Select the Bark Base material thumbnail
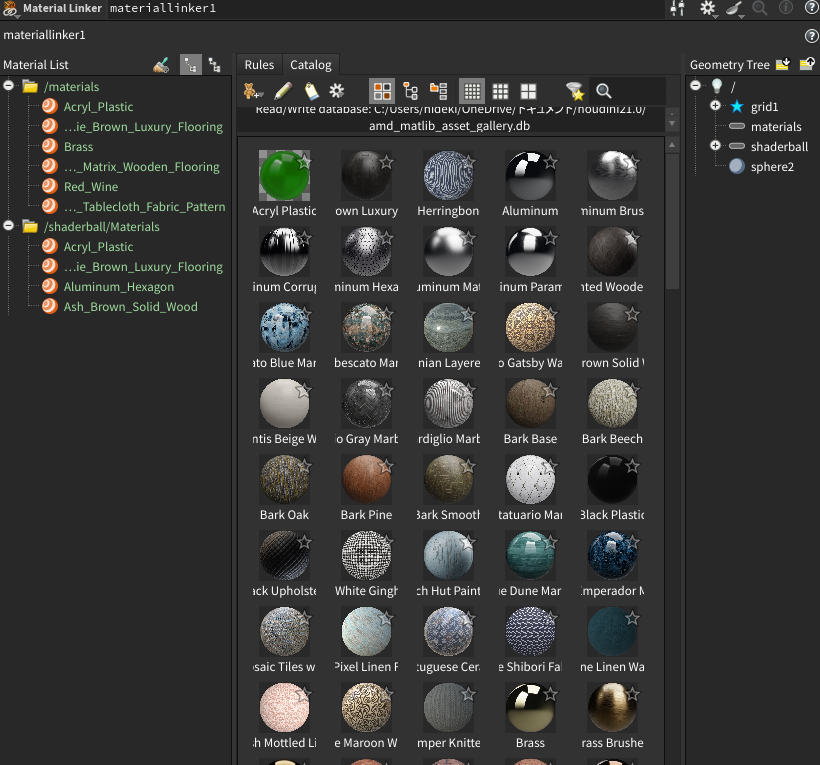The height and width of the screenshot is (765, 820). (x=530, y=404)
